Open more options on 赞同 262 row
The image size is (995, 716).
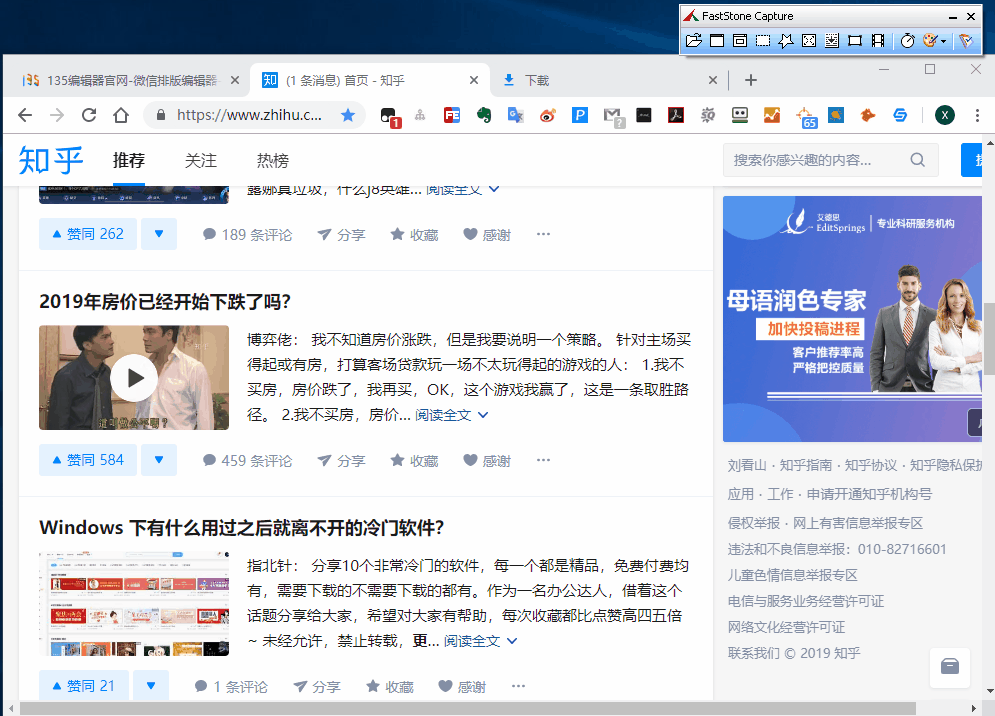coord(543,234)
